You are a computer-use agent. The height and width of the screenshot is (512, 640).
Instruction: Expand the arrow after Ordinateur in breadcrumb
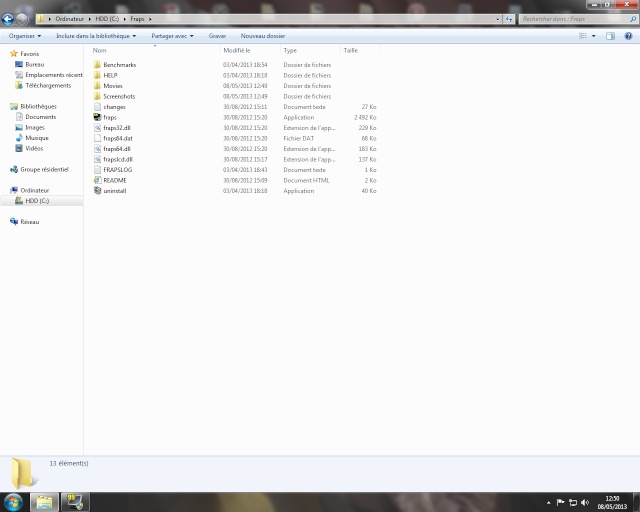pyautogui.click(x=89, y=19)
